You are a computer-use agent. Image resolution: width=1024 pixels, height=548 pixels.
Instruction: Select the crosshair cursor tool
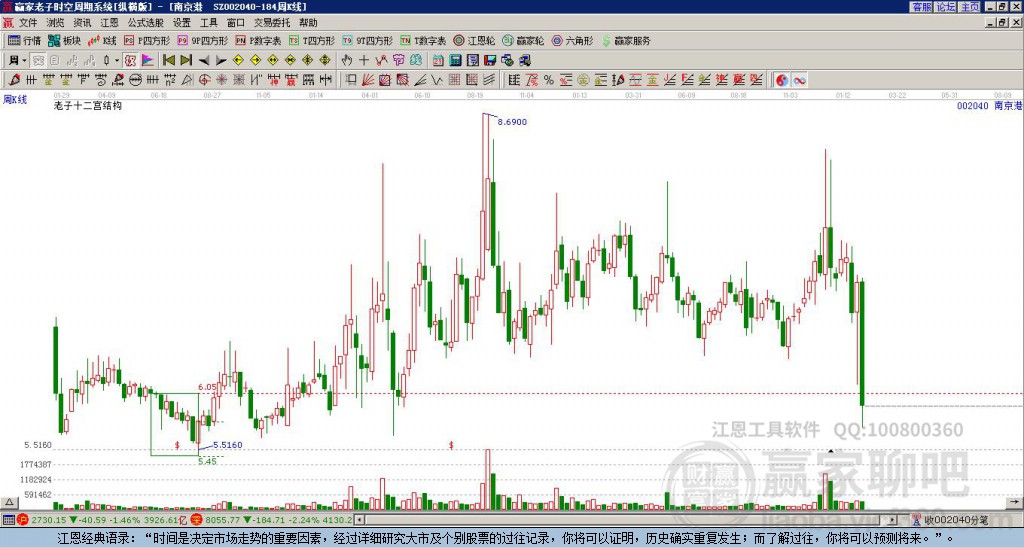coord(364,61)
